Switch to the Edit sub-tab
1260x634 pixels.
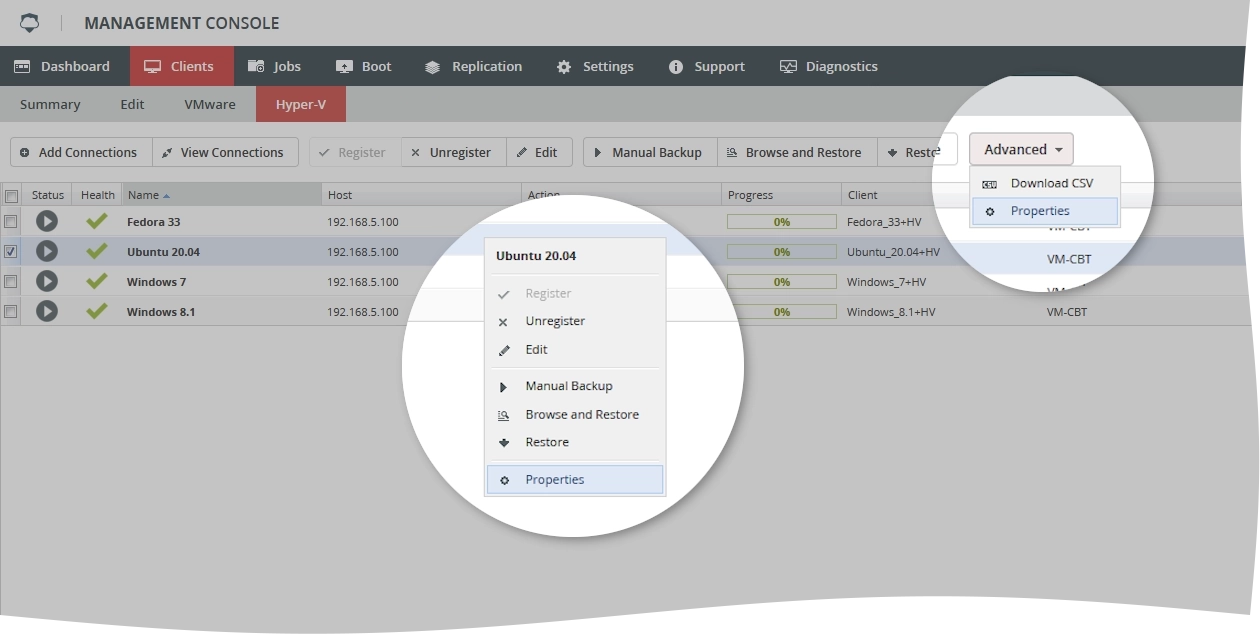click(x=132, y=104)
